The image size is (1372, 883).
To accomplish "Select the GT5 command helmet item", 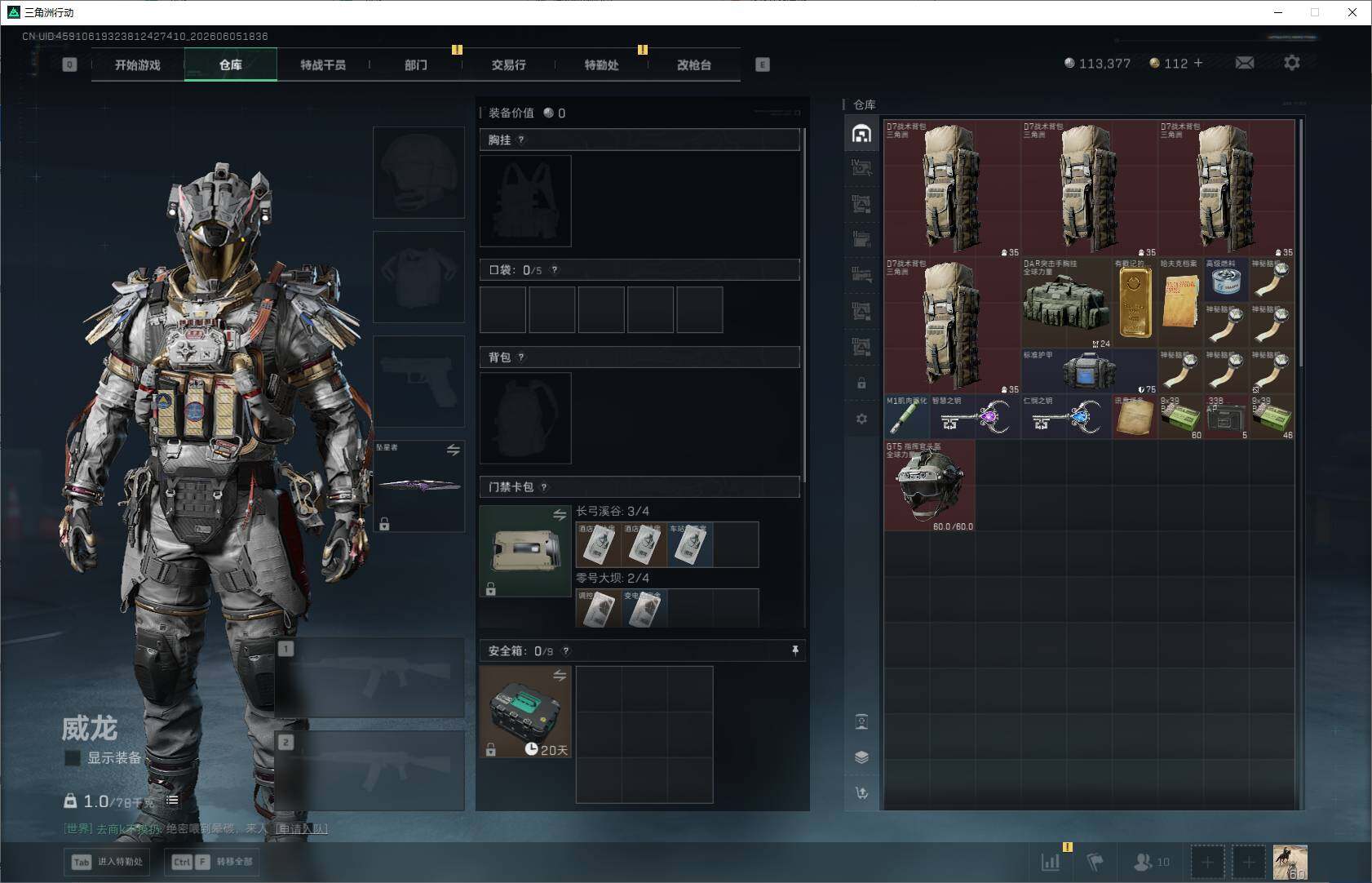I will pyautogui.click(x=930, y=486).
